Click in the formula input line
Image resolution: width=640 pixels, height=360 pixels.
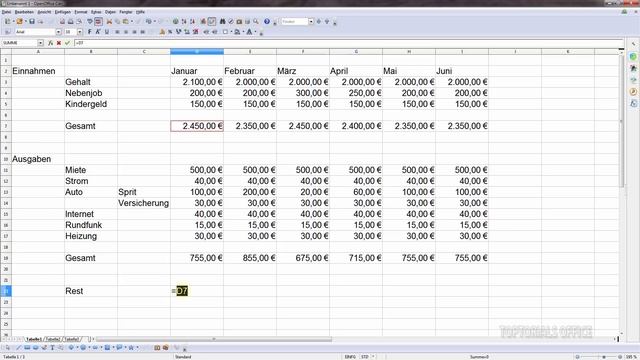[x=349, y=43]
